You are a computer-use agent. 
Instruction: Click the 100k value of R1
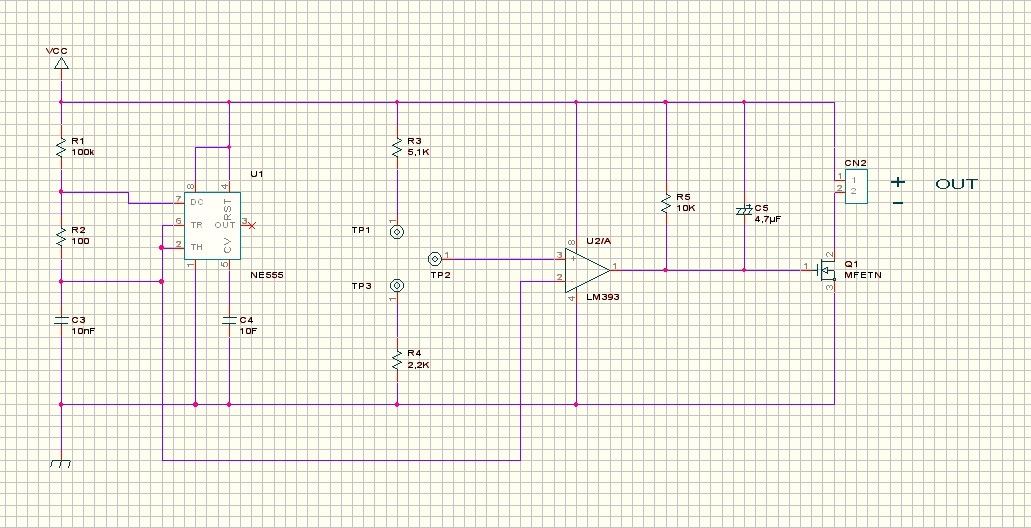point(83,152)
